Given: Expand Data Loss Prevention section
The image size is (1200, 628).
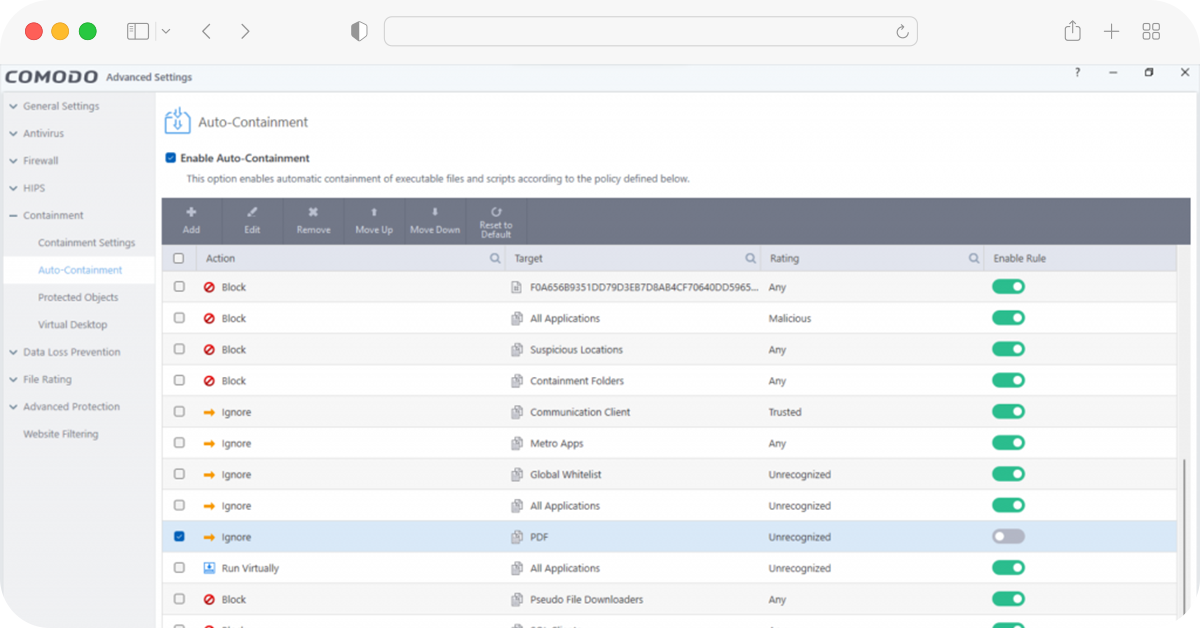Looking at the screenshot, I should coord(13,352).
